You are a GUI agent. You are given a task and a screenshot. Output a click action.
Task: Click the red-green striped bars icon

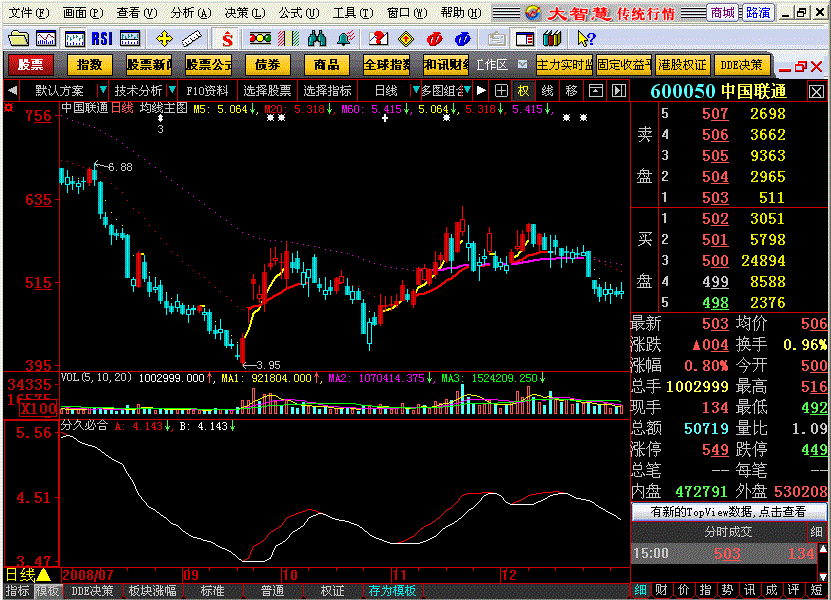288,39
